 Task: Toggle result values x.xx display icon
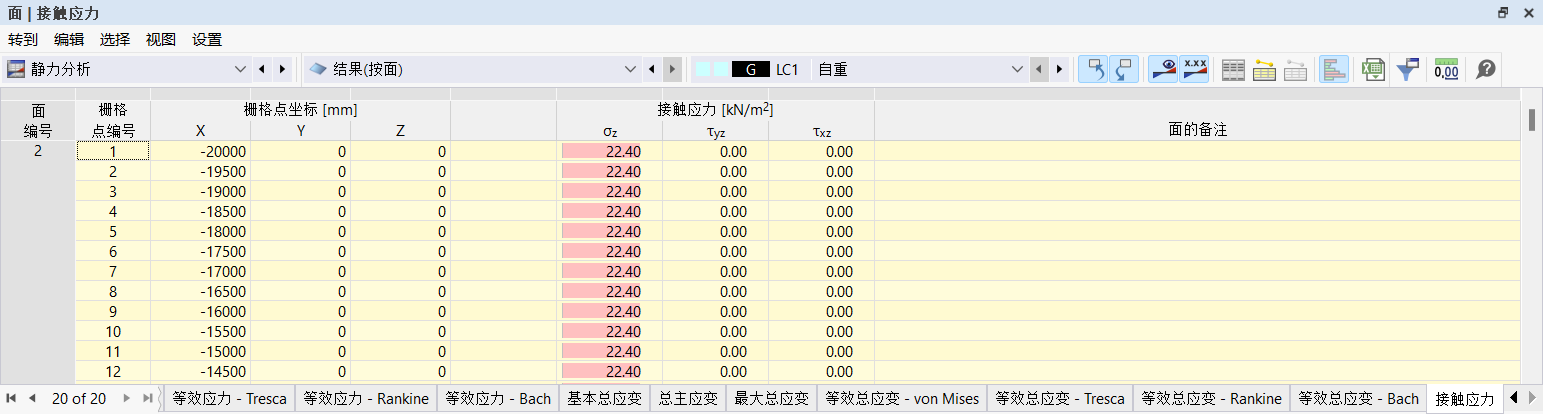[1194, 69]
